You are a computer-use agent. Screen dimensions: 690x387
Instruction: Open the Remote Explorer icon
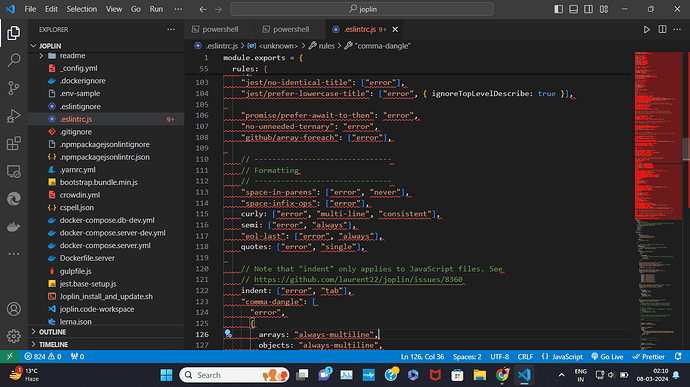(14, 171)
